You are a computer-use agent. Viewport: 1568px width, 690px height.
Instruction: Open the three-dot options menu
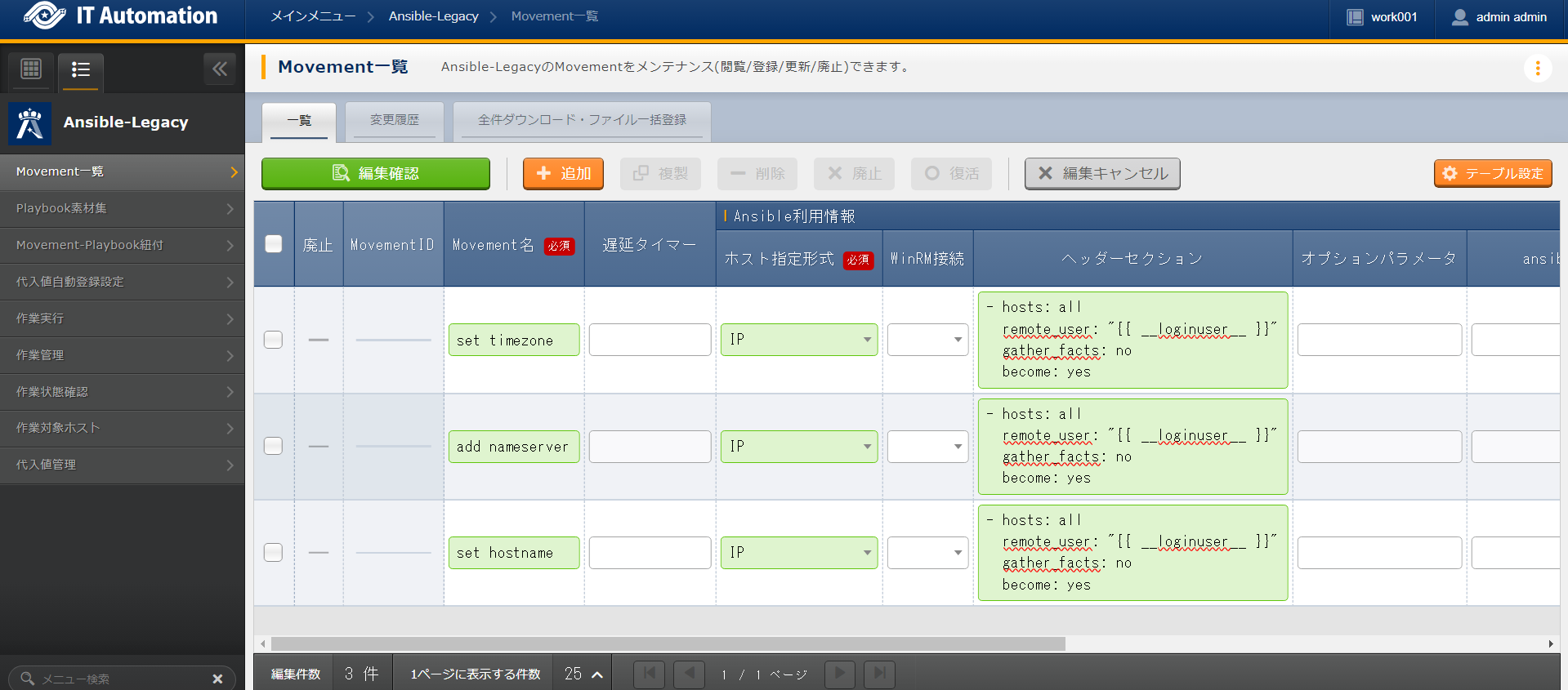tap(1537, 68)
